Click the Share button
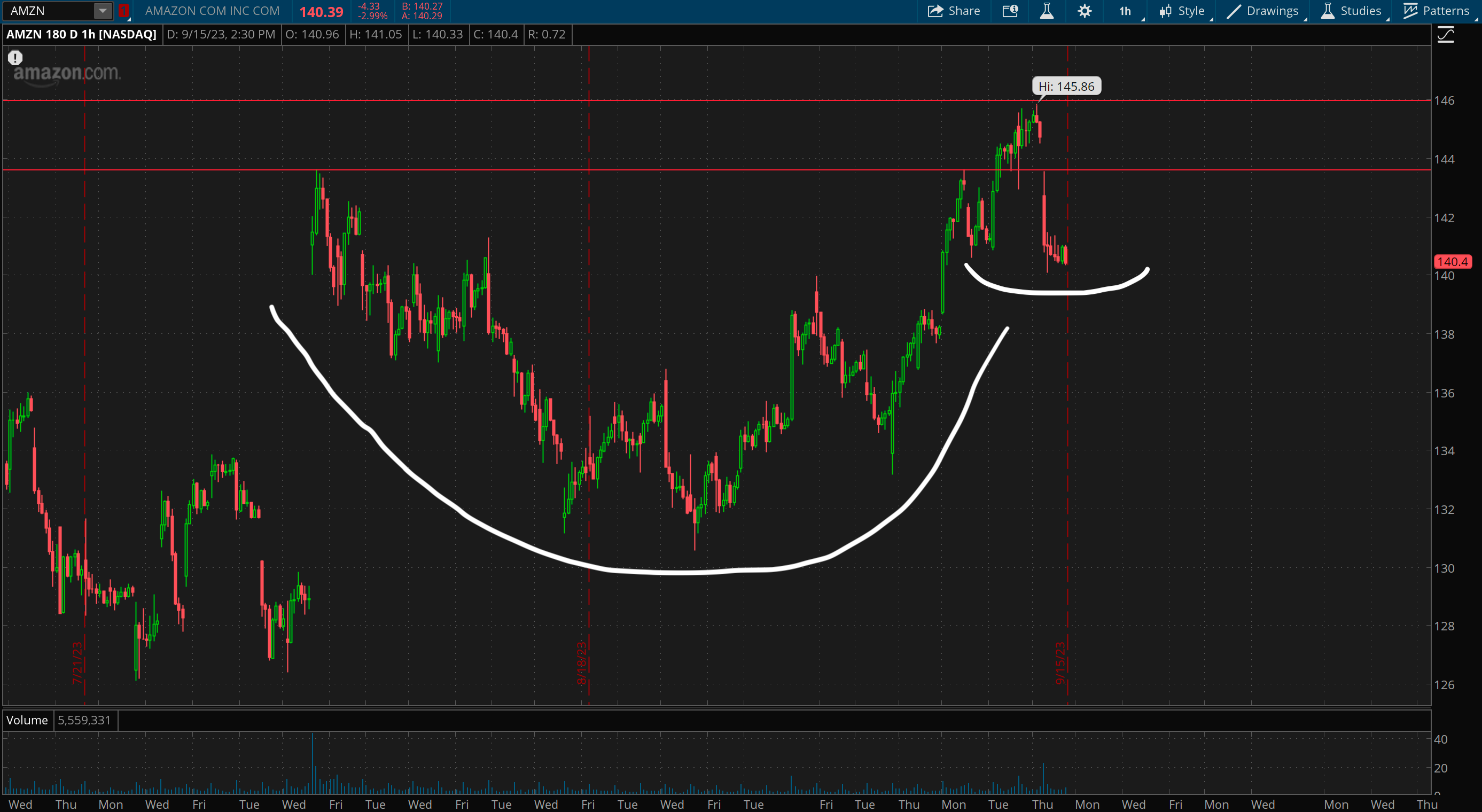 (x=954, y=11)
